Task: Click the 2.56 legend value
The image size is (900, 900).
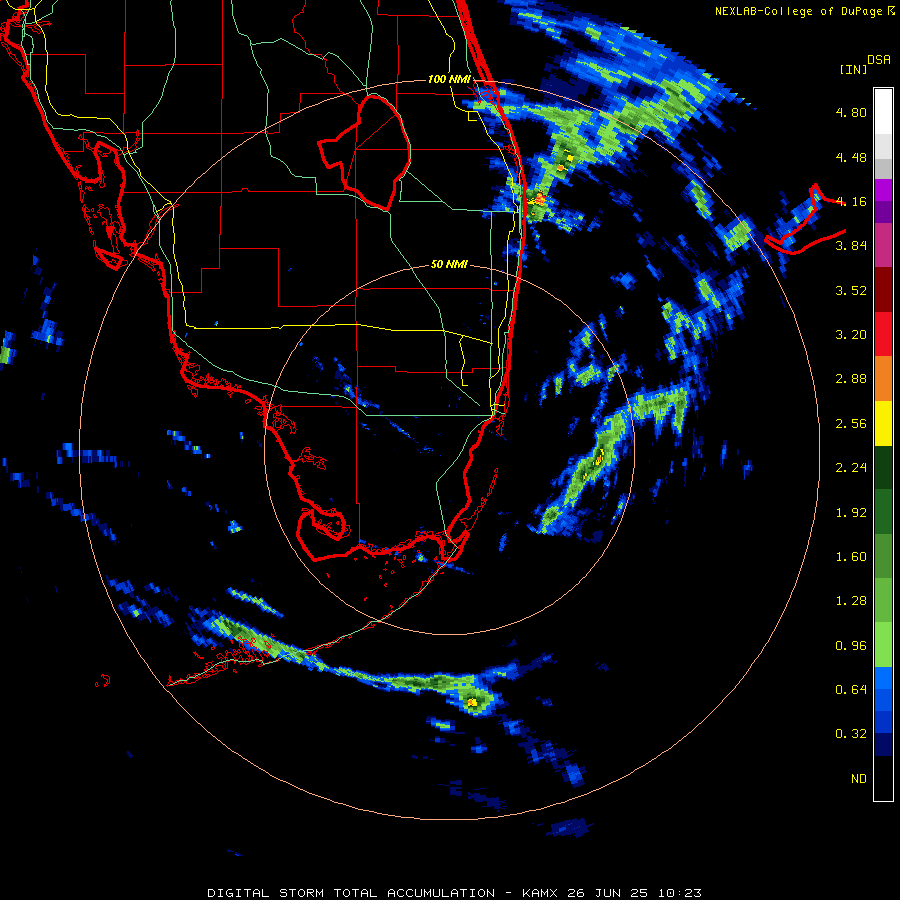Action: pos(851,424)
